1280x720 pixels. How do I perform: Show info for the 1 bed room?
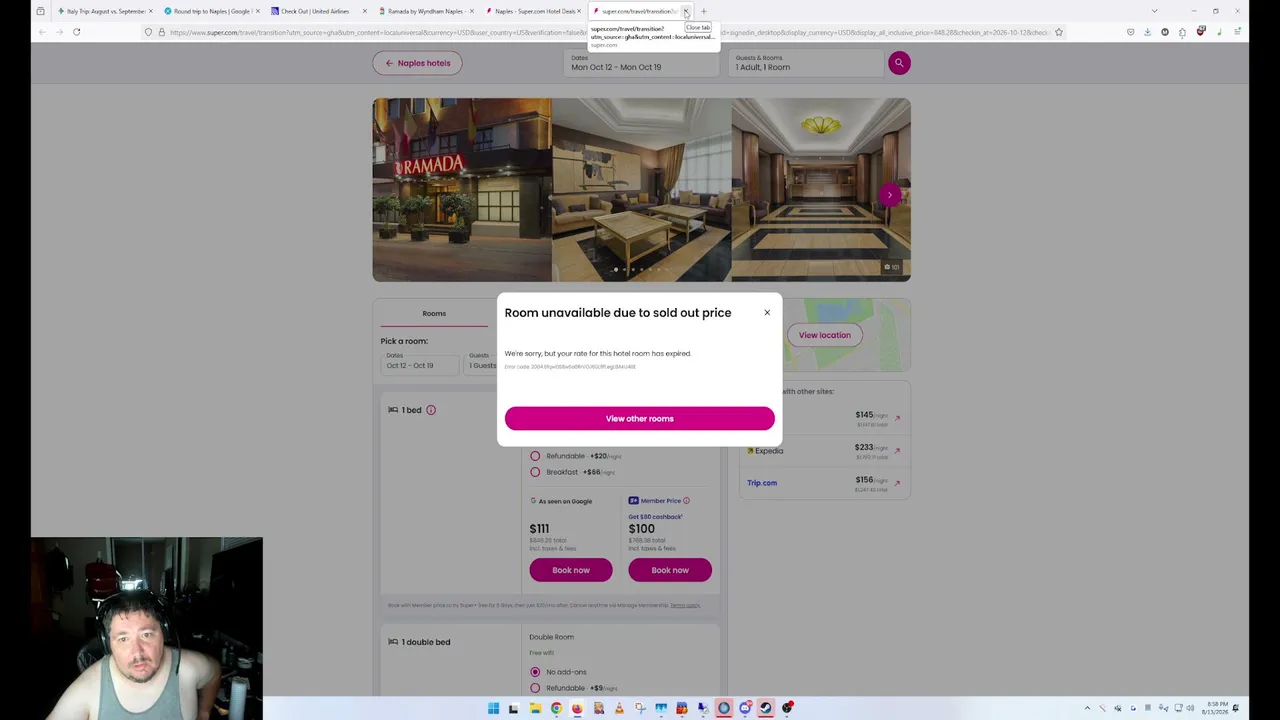click(431, 410)
